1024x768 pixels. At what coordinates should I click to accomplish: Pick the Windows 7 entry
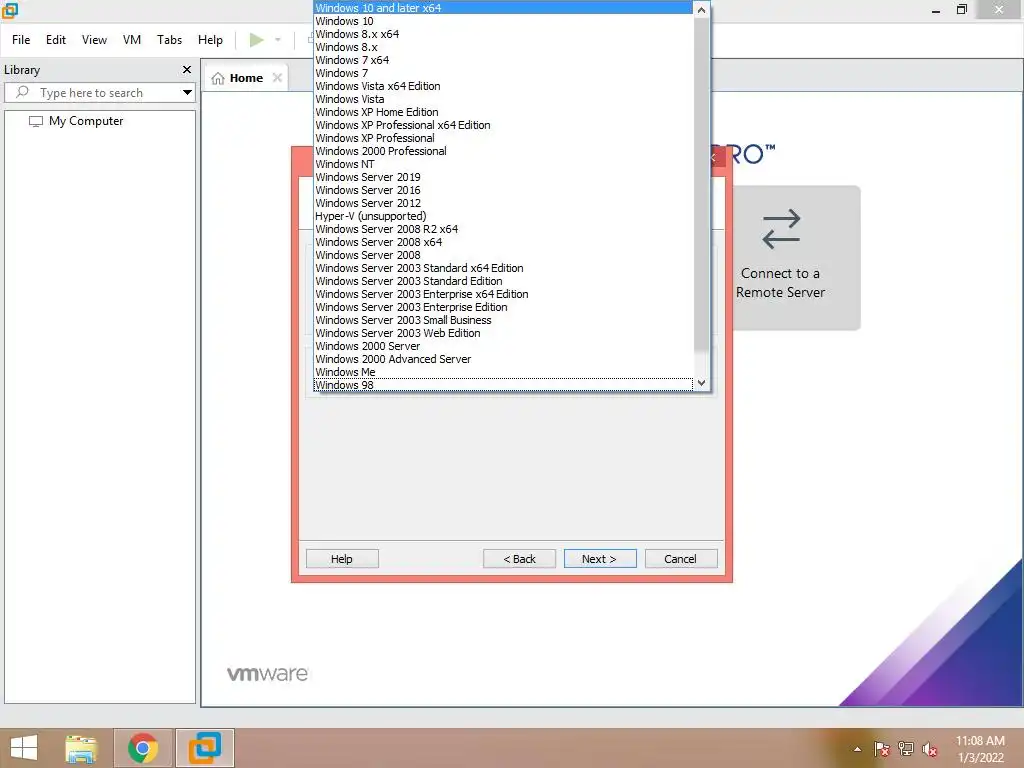pyautogui.click(x=503, y=73)
